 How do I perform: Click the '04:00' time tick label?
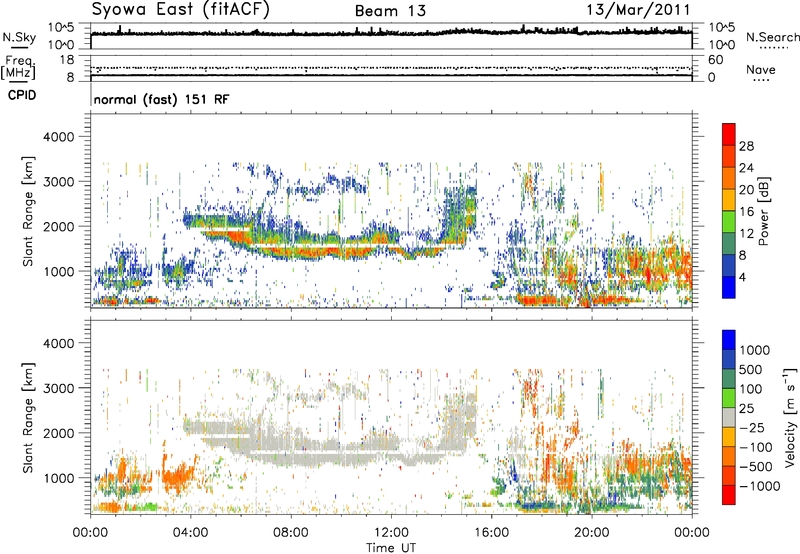click(190, 533)
